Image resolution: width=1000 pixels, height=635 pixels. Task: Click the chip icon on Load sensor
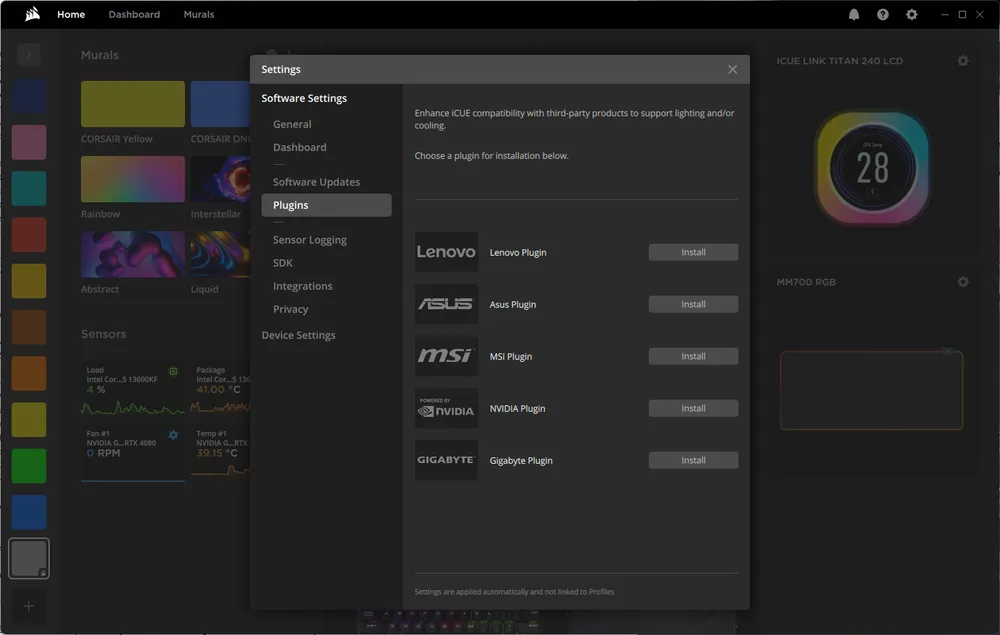coord(173,371)
